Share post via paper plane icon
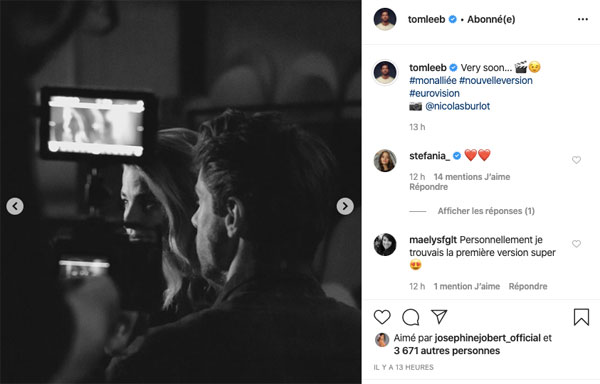This screenshot has width=600, height=384. [439, 316]
